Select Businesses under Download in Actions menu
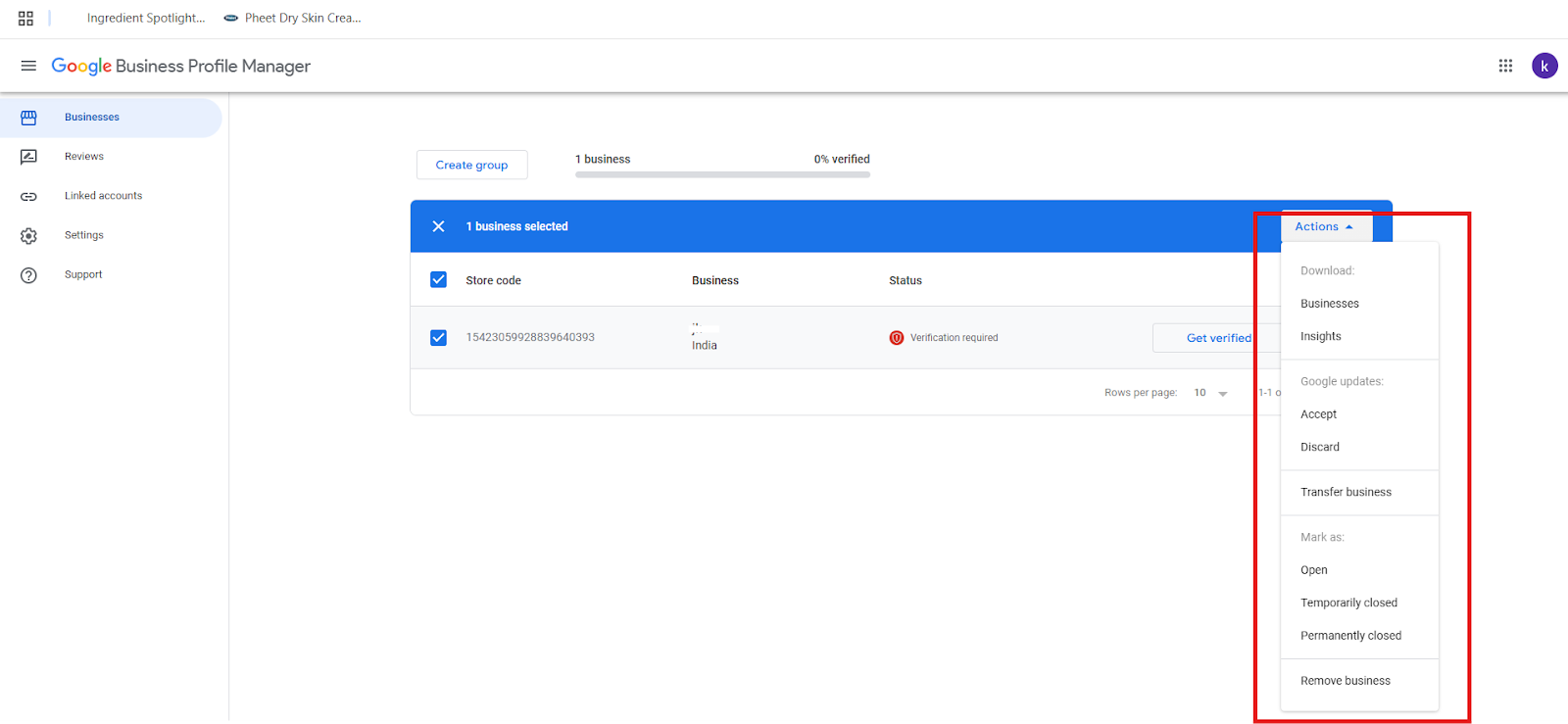 tap(1330, 304)
